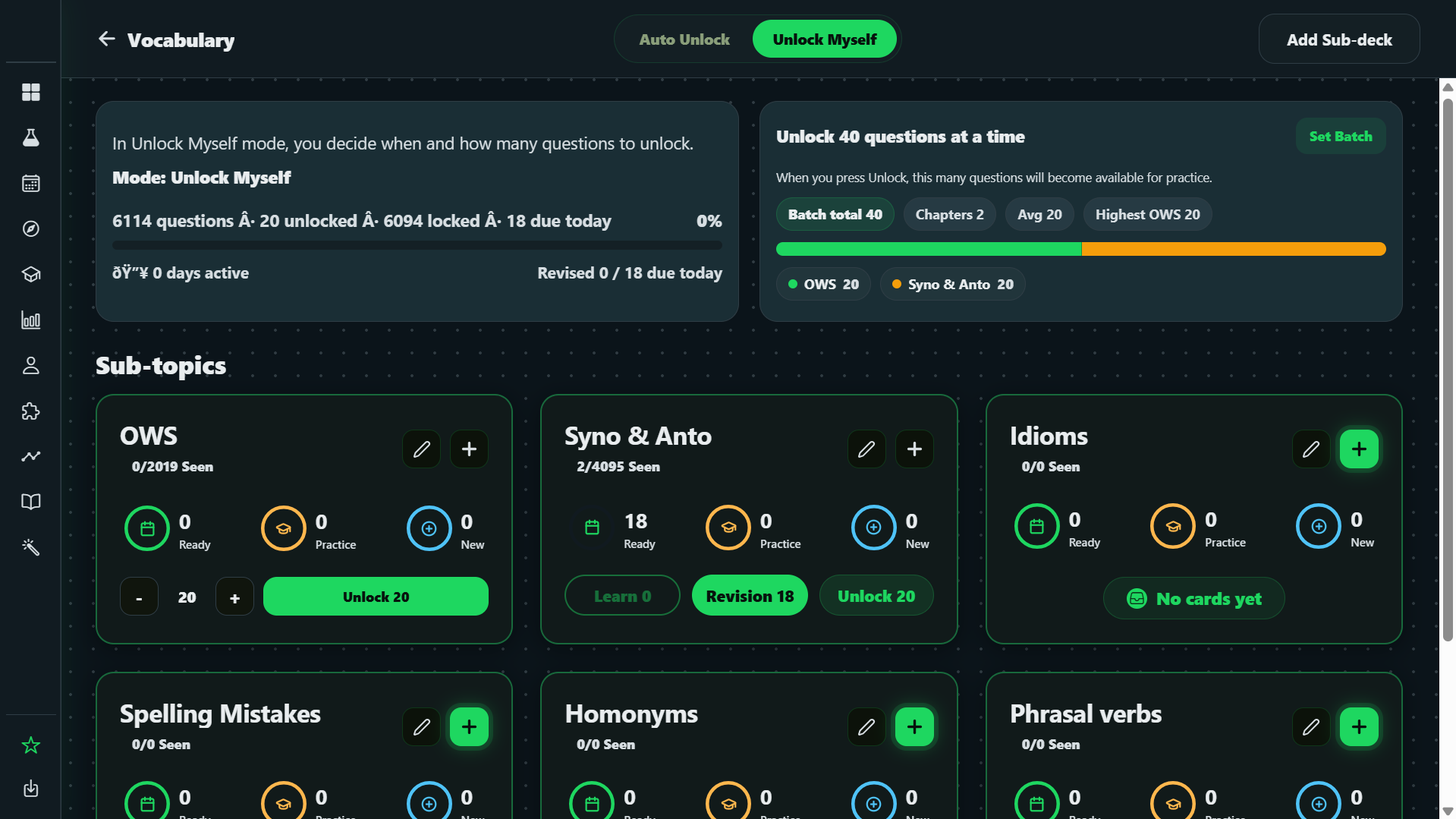Open the calendar icon in sidebar
The image size is (1456, 819).
[x=31, y=183]
